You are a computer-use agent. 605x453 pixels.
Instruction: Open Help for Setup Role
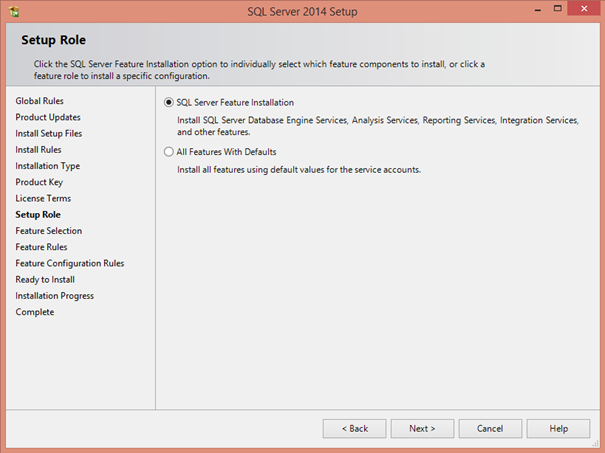[558, 429]
